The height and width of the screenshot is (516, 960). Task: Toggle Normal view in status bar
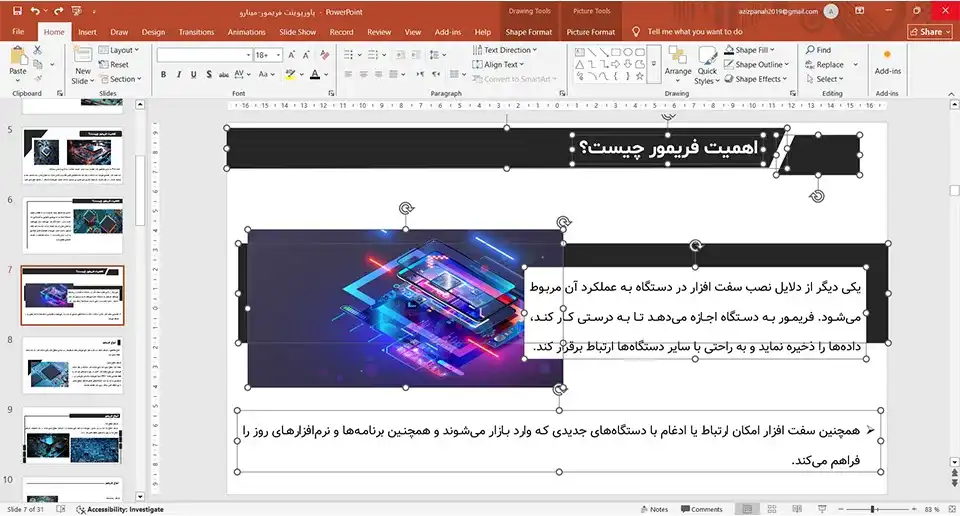coord(747,509)
